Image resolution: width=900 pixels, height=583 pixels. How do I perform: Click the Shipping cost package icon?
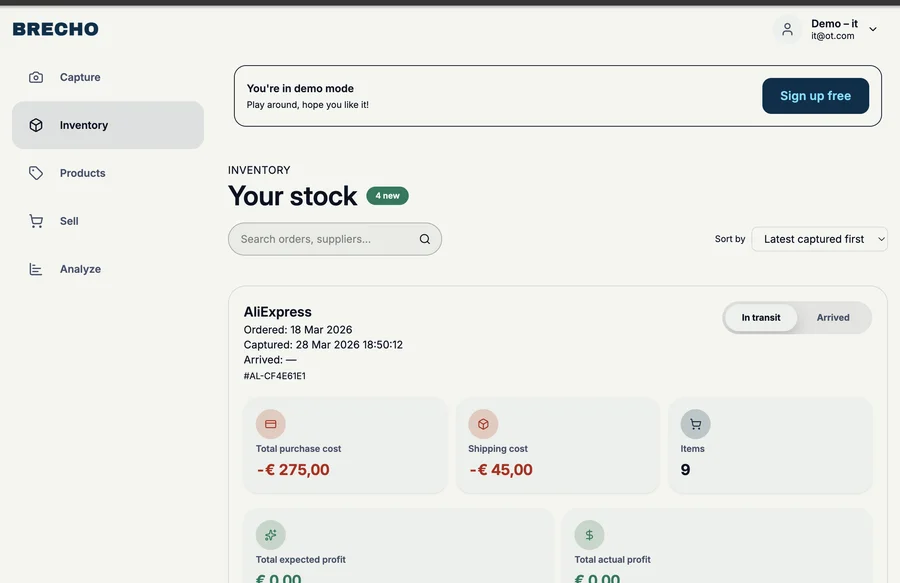[x=483, y=423]
